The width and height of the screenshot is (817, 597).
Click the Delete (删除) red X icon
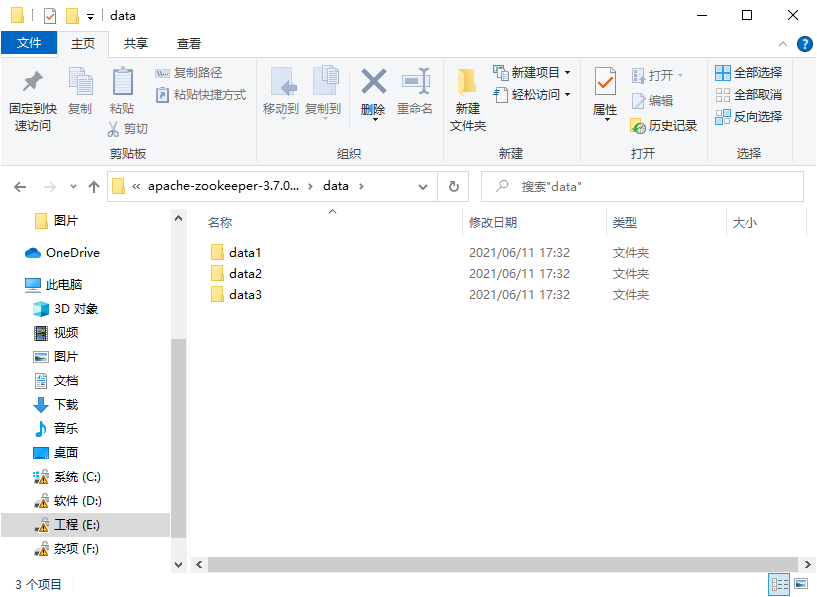pyautogui.click(x=373, y=83)
